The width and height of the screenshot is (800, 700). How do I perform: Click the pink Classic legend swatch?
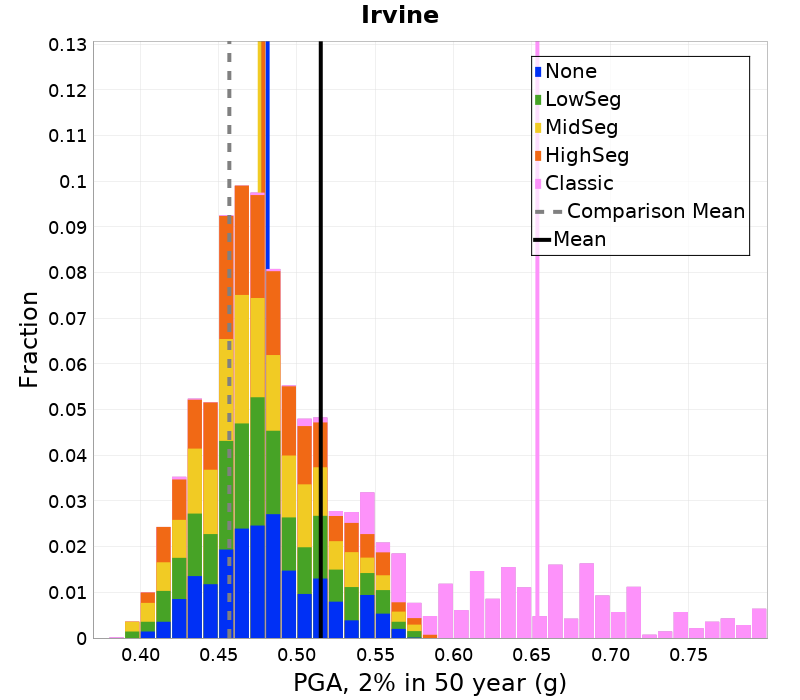[x=538, y=184]
